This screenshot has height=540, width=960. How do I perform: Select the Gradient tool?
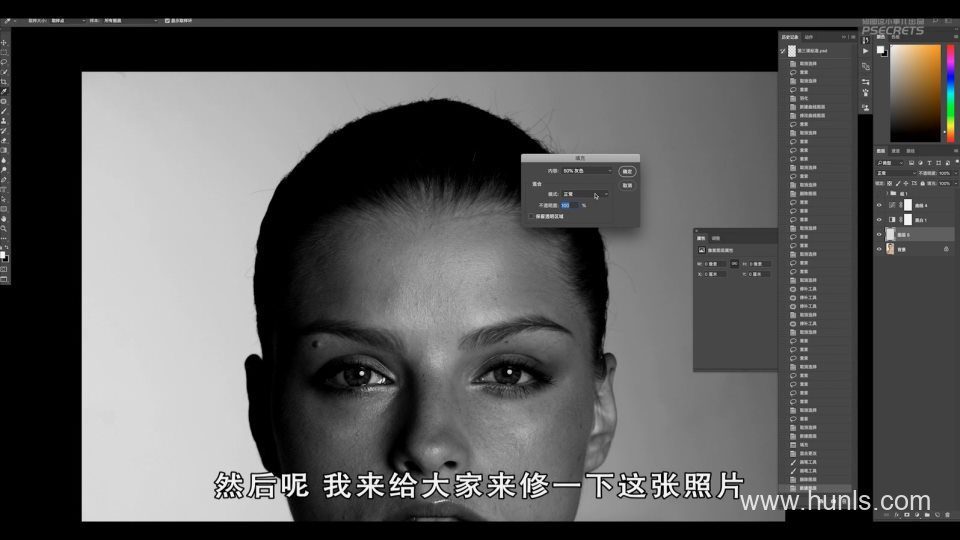point(4,150)
